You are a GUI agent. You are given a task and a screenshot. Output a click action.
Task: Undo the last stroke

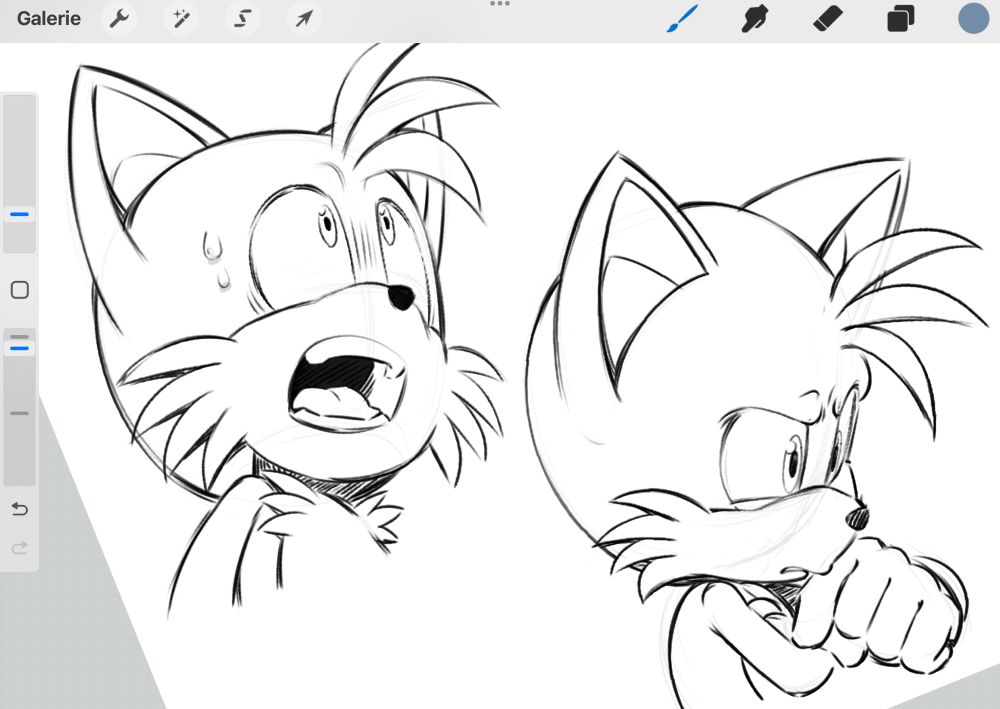pos(20,509)
